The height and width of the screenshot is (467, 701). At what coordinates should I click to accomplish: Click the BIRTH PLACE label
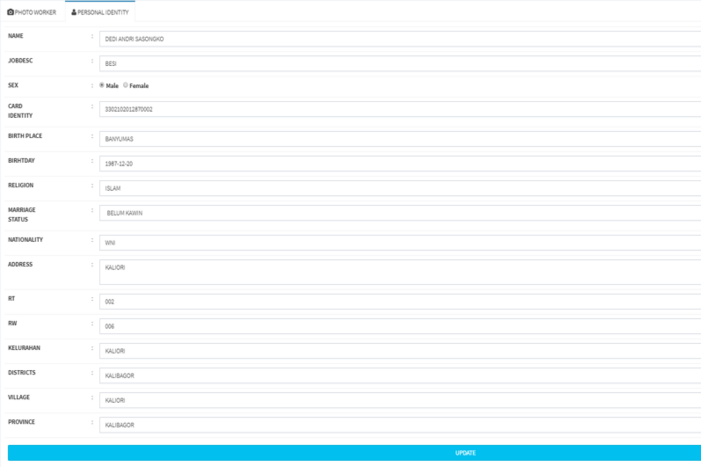25,136
